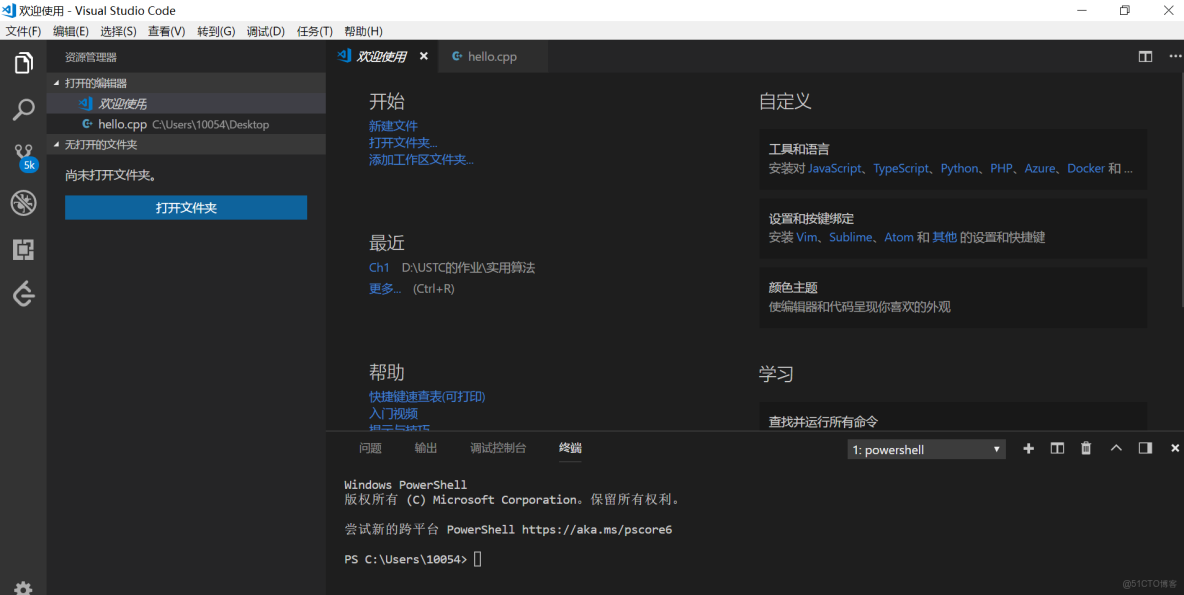Image resolution: width=1184 pixels, height=595 pixels.
Task: Click VS Code logo in title bar
Action: pos(8,10)
